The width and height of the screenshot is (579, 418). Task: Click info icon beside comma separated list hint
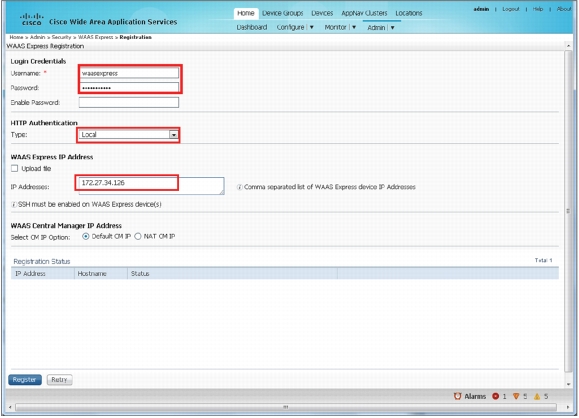pos(239,187)
